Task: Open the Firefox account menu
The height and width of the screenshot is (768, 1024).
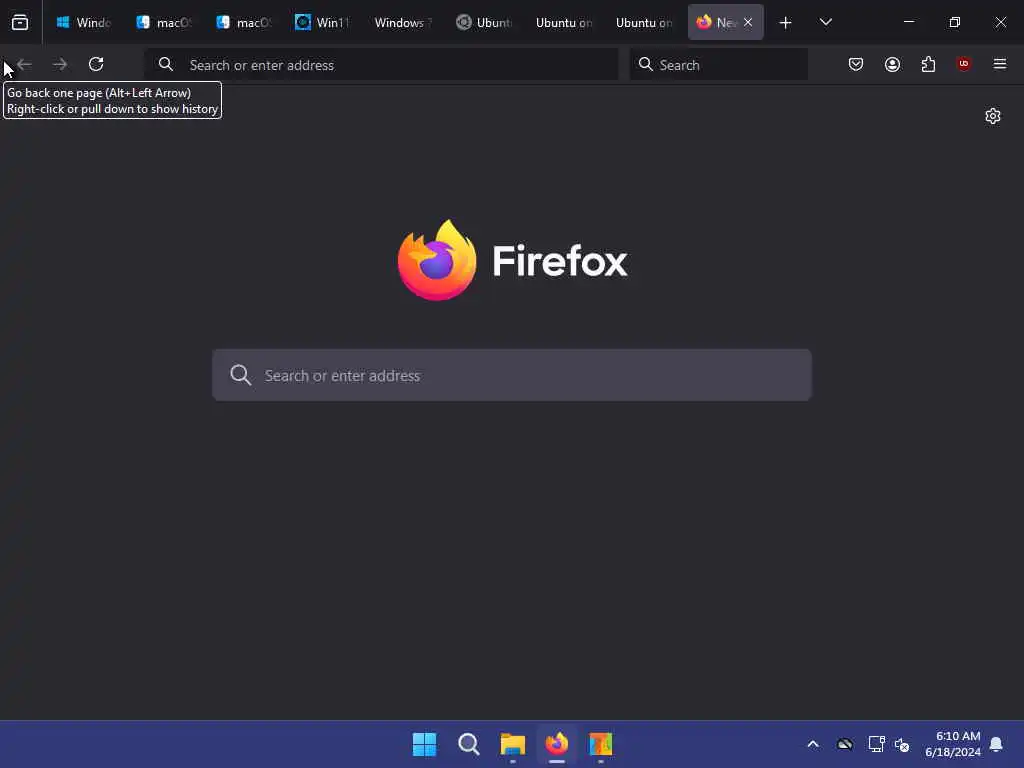Action: (892, 64)
